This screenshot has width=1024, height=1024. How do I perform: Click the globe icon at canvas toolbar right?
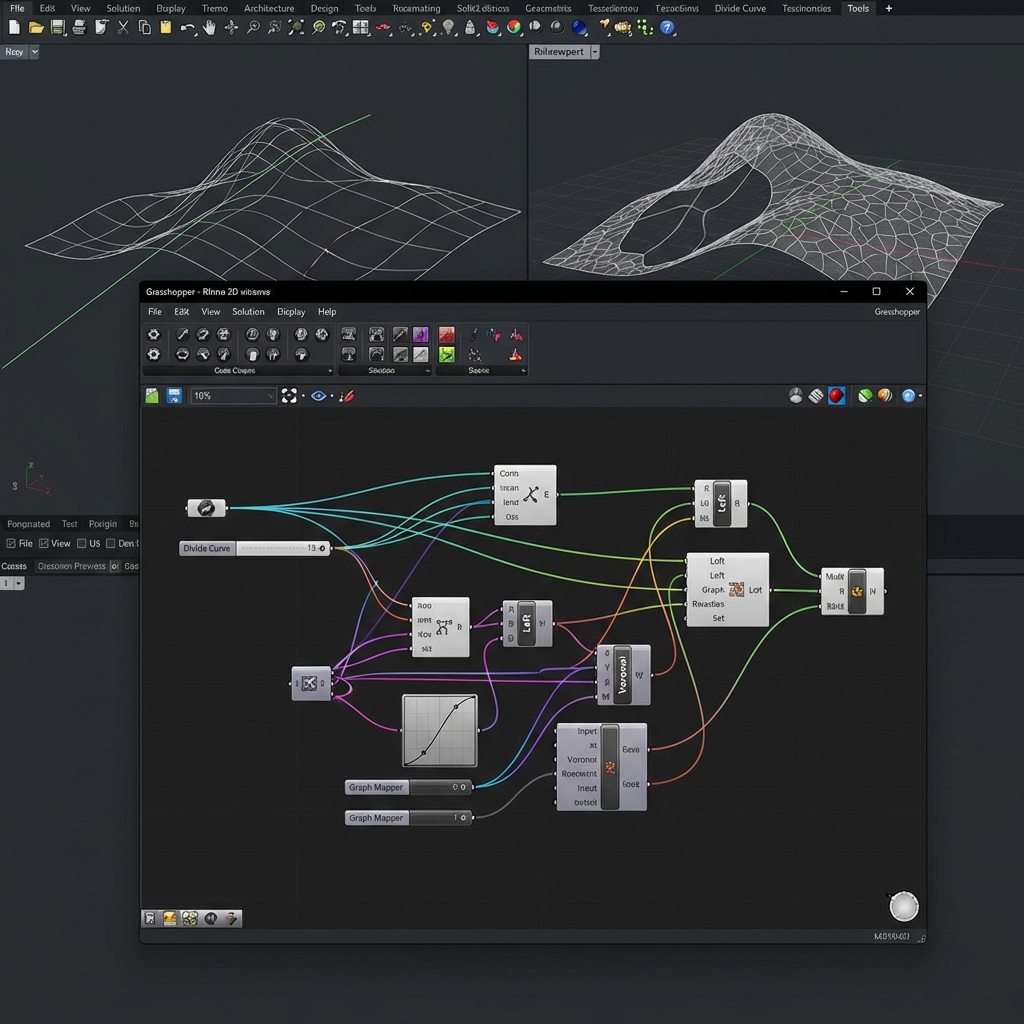click(910, 395)
